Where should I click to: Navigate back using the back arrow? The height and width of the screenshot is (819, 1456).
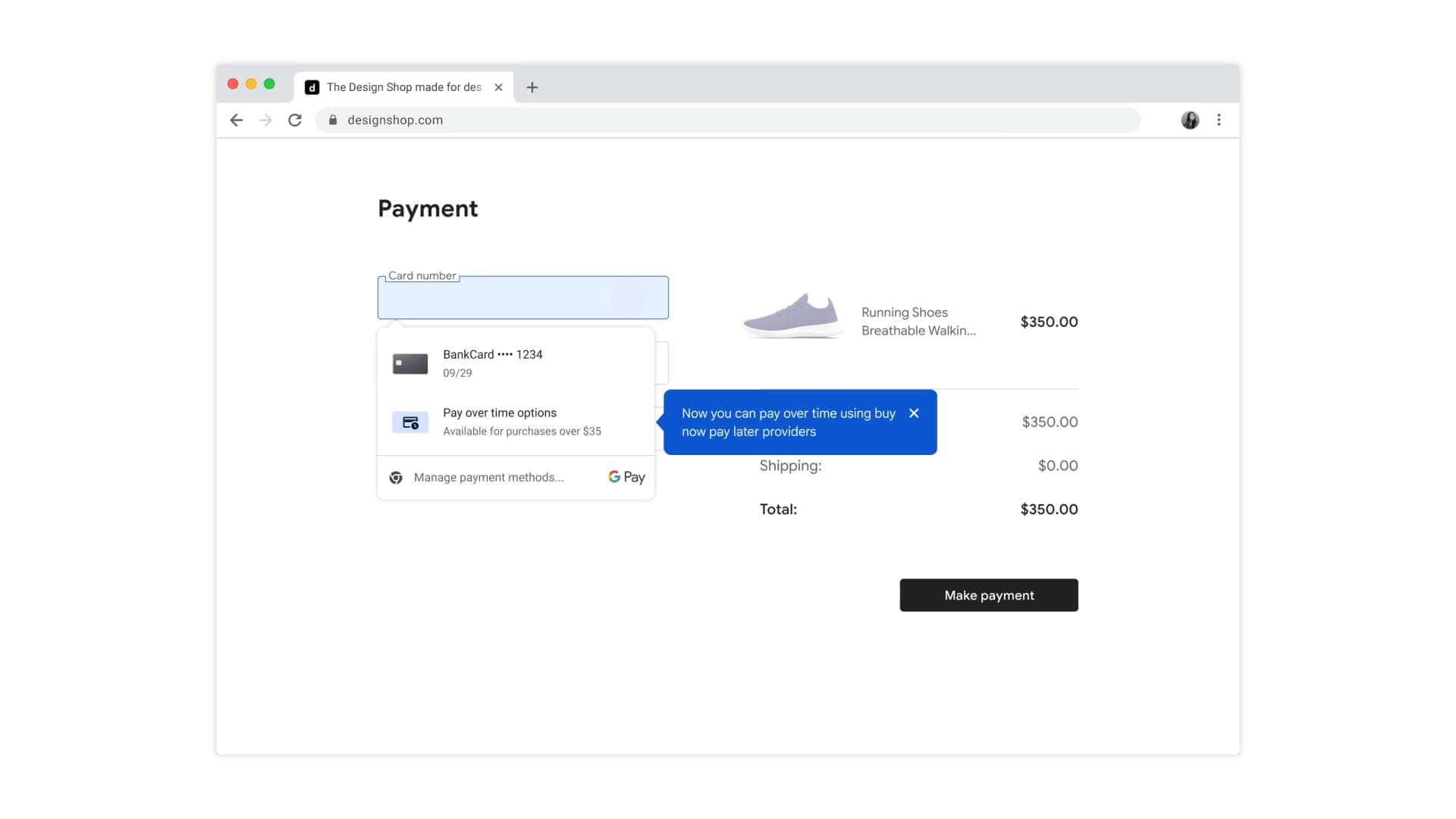click(x=236, y=120)
